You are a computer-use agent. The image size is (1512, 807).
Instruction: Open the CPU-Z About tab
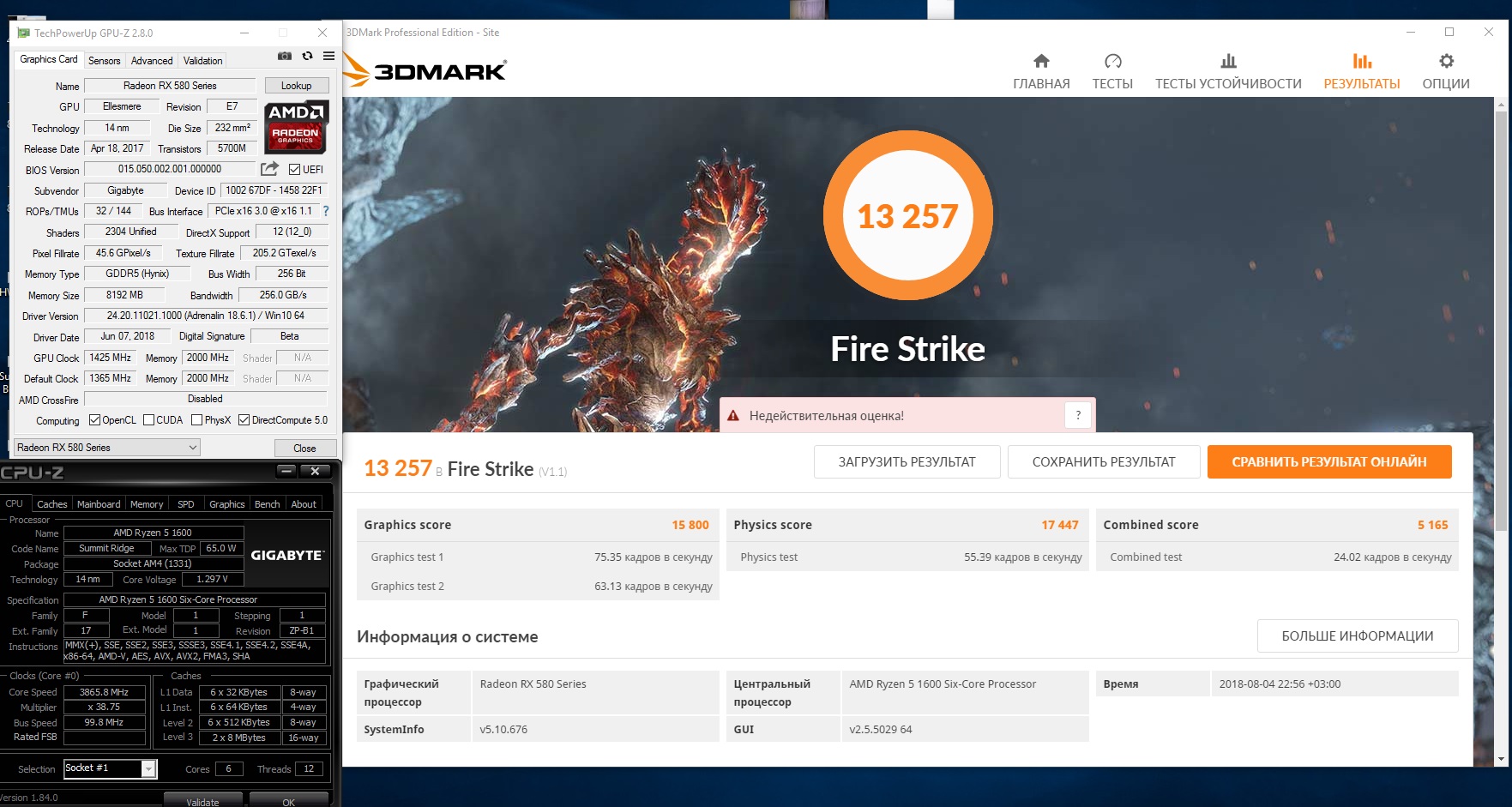pos(304,504)
